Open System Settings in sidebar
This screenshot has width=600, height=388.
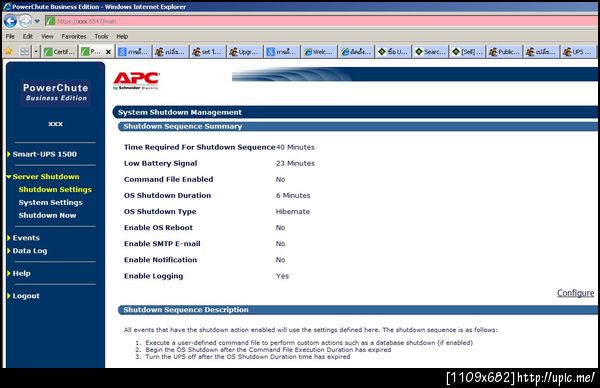coord(51,202)
